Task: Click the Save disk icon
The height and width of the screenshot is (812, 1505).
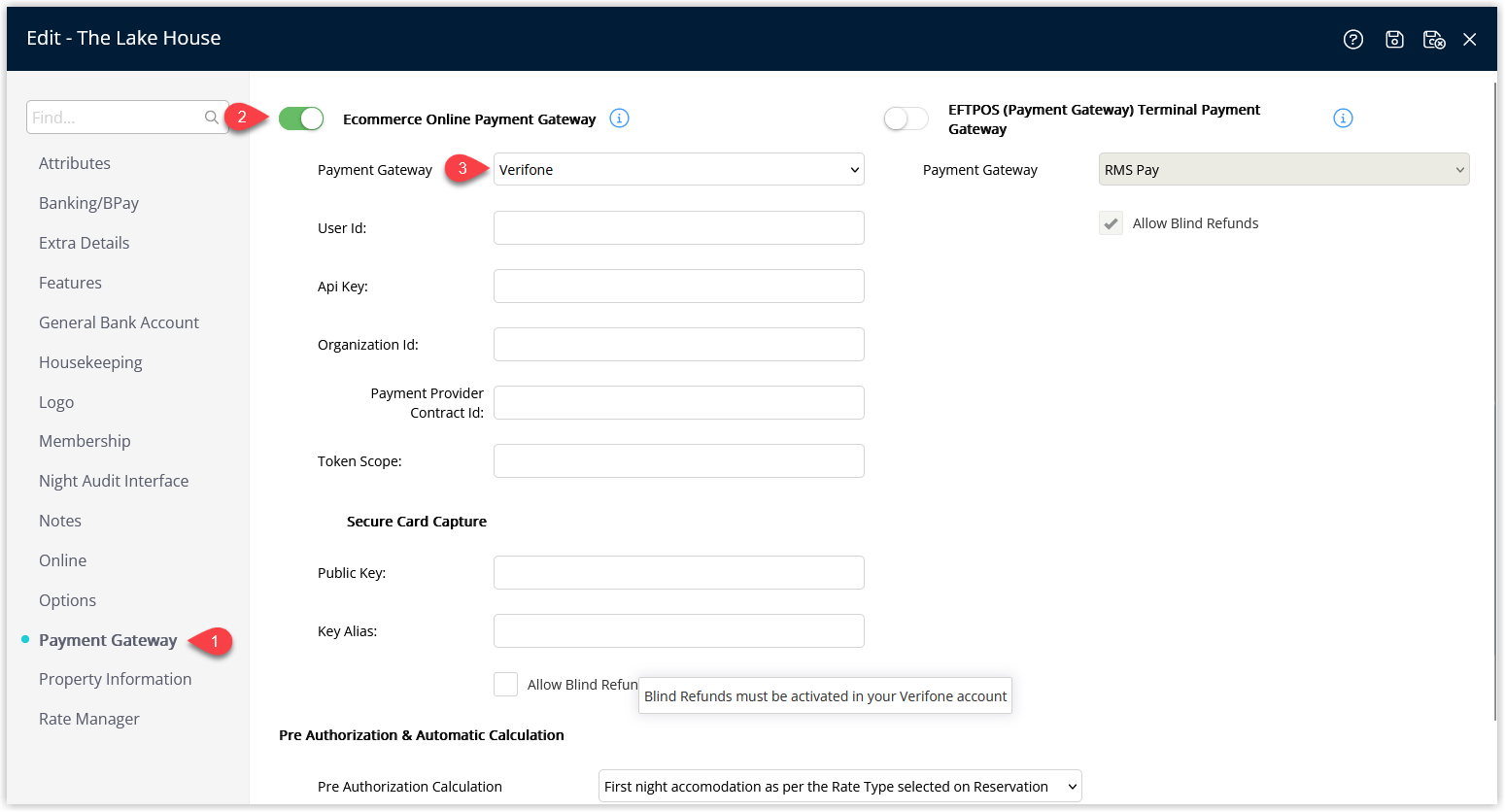Action: 1394,39
